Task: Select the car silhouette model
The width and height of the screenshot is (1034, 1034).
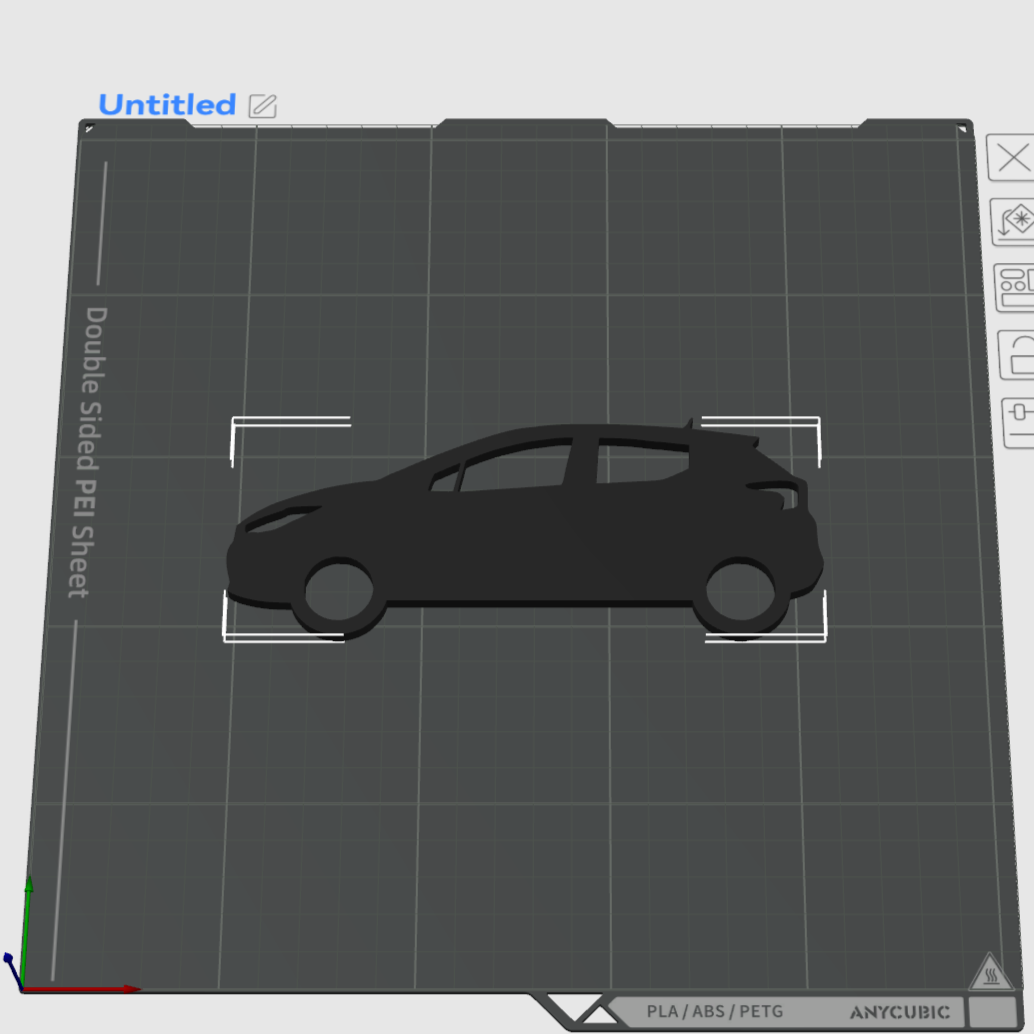Action: pos(524,531)
